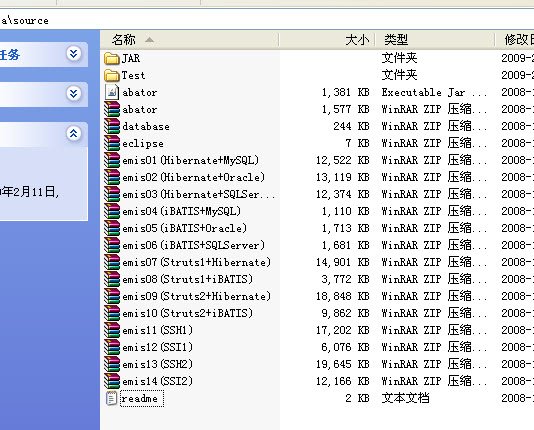Click the size value '1,577 KB'

pos(346,109)
